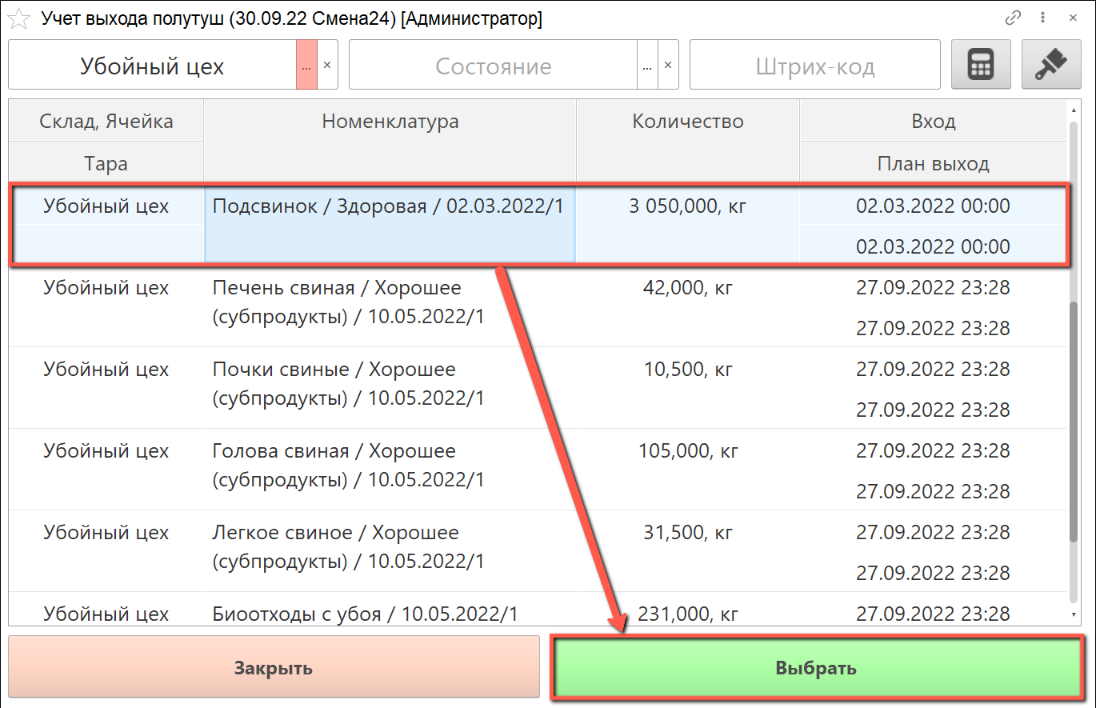This screenshot has width=1096, height=708.
Task: Click into the Штрих-код input field
Action: point(814,67)
